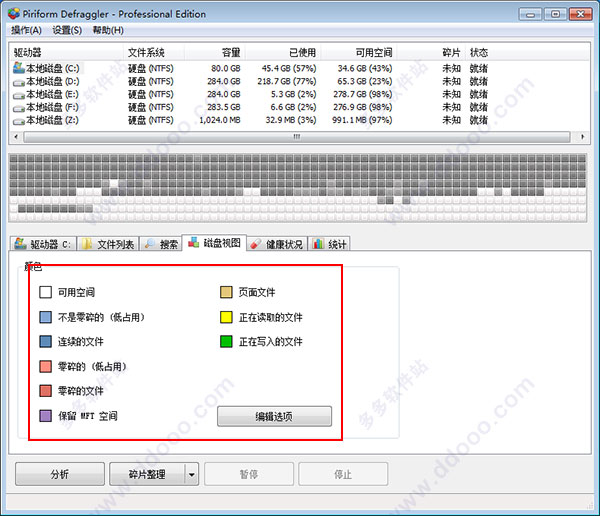Click the 278.7 GB (98%) free value
600x516 pixels.
(x=363, y=95)
